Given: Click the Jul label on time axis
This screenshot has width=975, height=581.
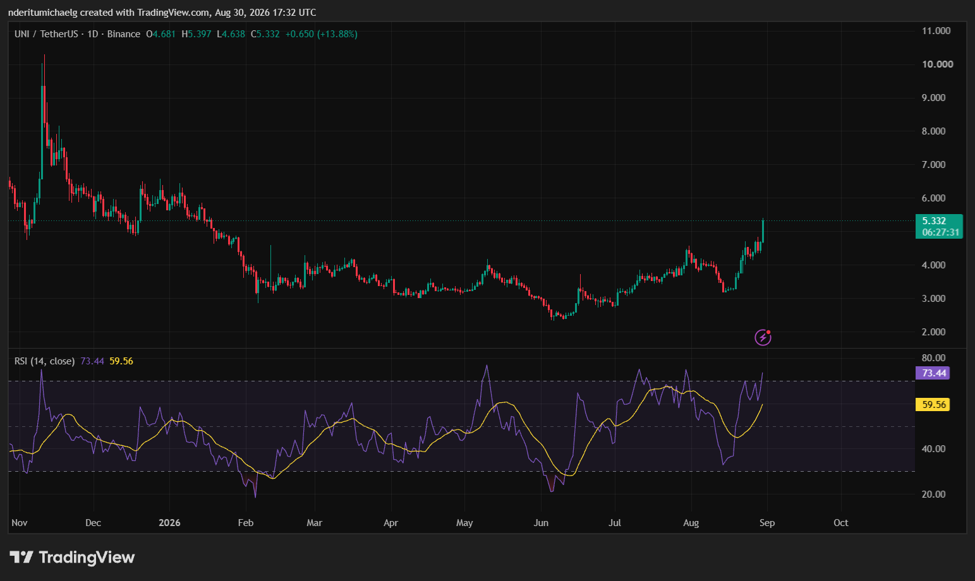Looking at the screenshot, I should click(x=614, y=523).
